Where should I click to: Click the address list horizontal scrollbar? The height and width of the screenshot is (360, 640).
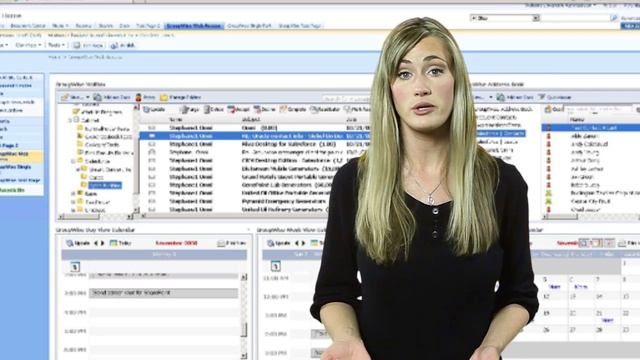tap(591, 217)
